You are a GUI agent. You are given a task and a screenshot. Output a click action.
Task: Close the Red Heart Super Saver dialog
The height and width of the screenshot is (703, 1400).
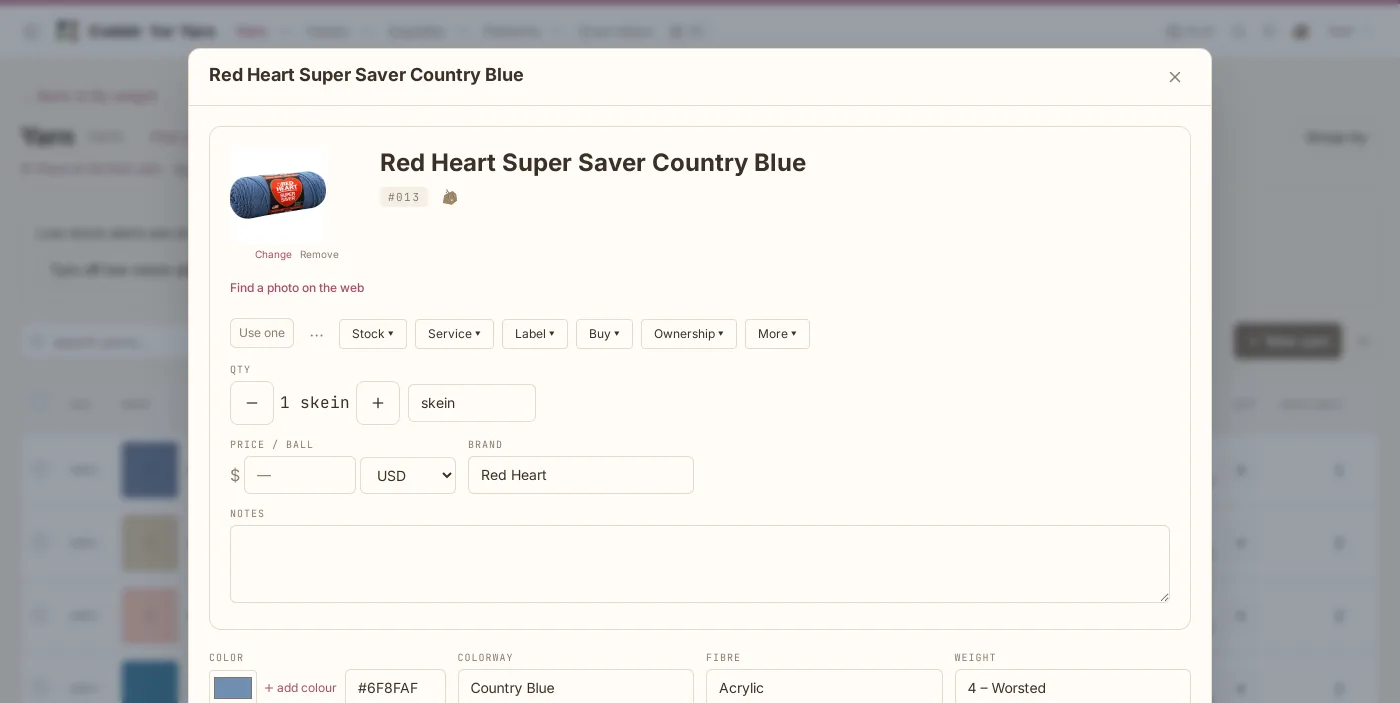[1175, 77]
